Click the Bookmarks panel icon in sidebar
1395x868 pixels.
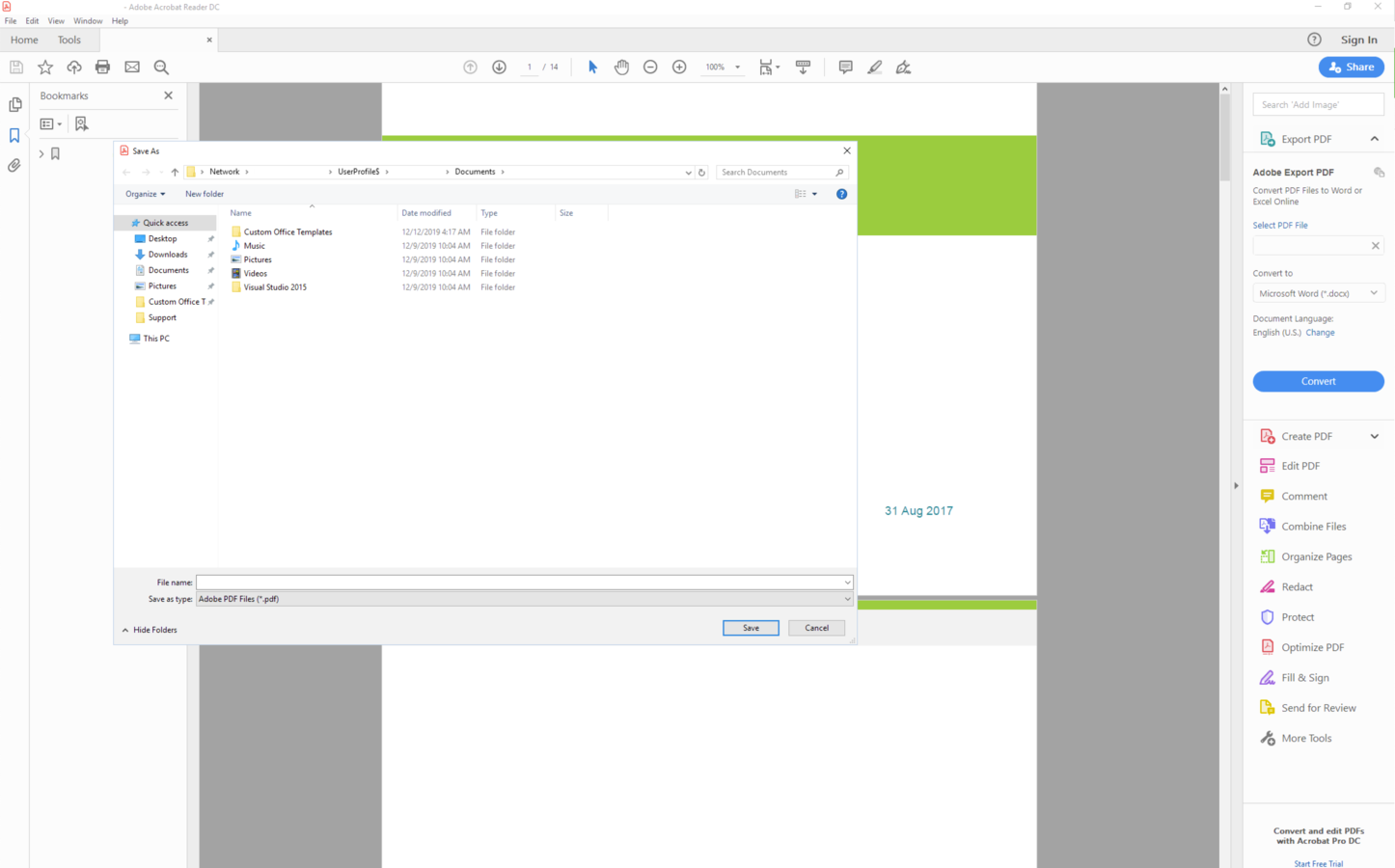click(x=14, y=135)
